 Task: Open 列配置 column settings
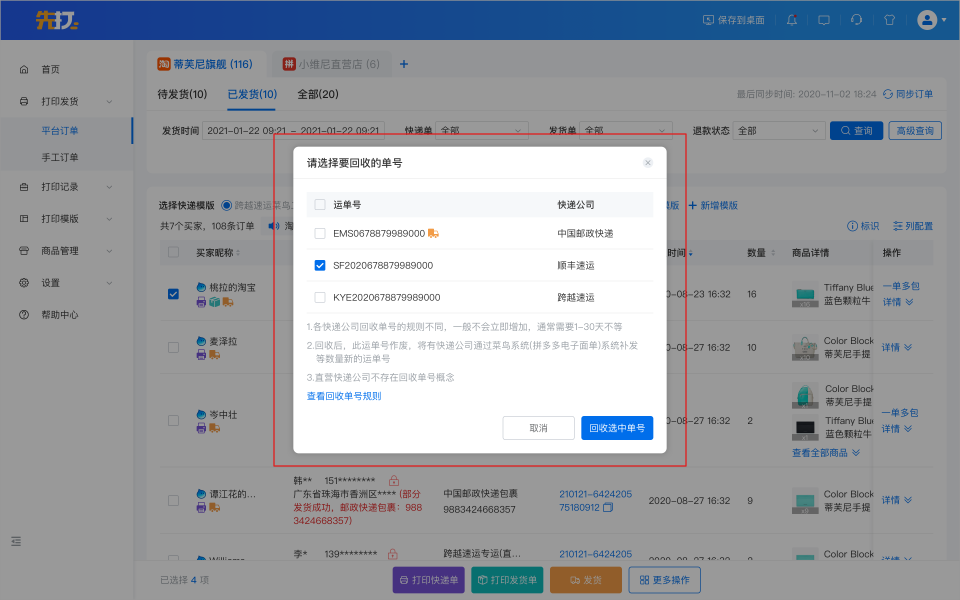[x=913, y=226]
